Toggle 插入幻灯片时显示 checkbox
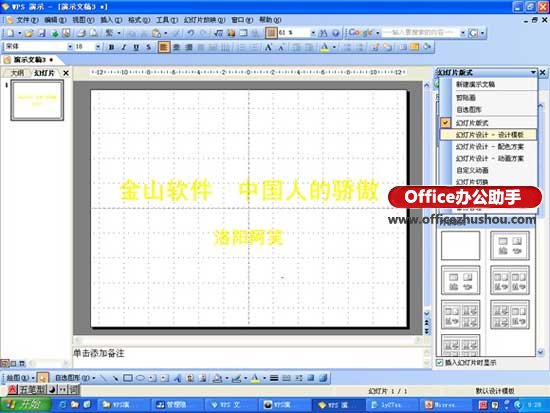This screenshot has height=413, width=550. tap(440, 362)
